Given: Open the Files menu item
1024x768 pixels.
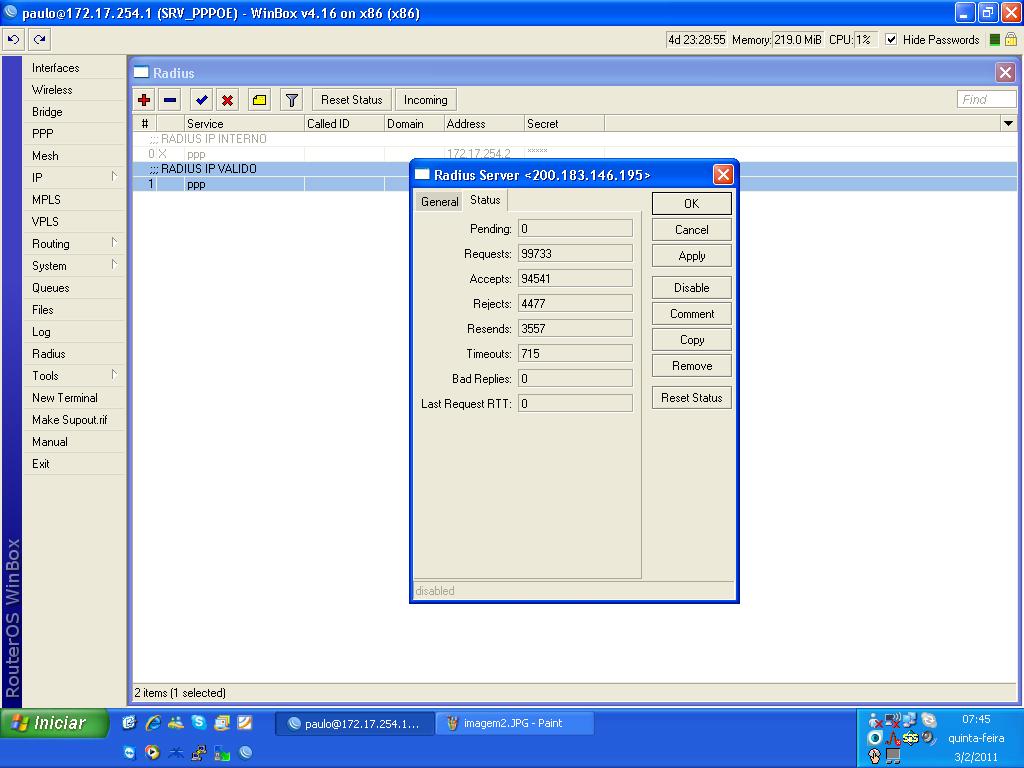Looking at the screenshot, I should tap(74, 310).
